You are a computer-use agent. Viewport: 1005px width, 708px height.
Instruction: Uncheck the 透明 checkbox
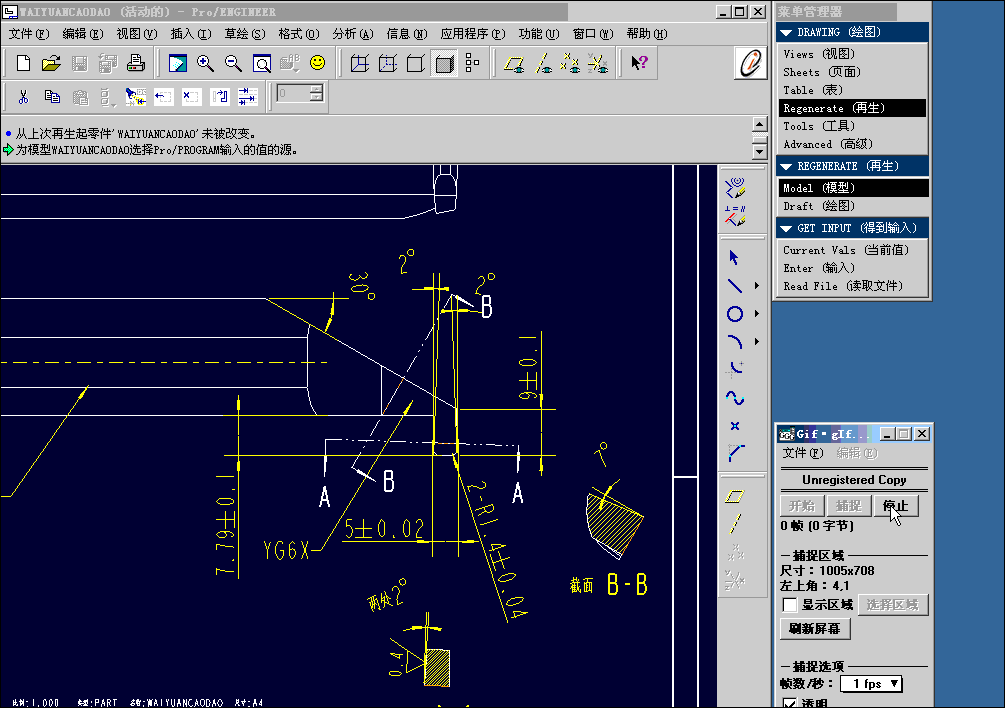pyautogui.click(x=790, y=702)
